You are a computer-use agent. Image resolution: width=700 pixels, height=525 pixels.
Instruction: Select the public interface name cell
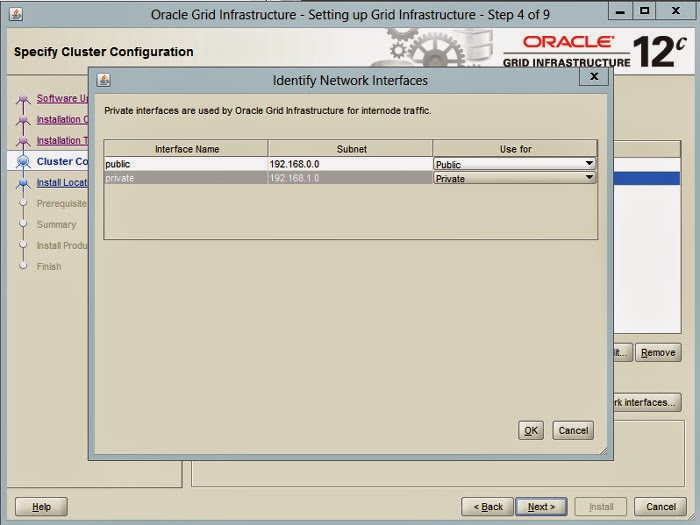click(186, 164)
